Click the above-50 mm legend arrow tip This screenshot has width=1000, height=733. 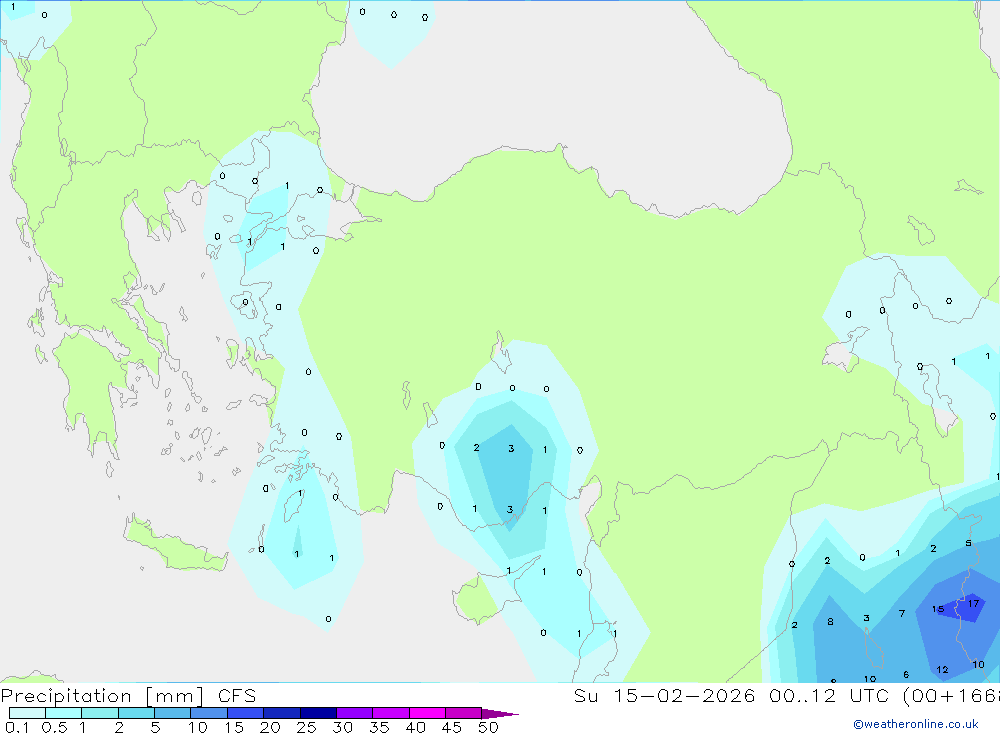[501, 714]
